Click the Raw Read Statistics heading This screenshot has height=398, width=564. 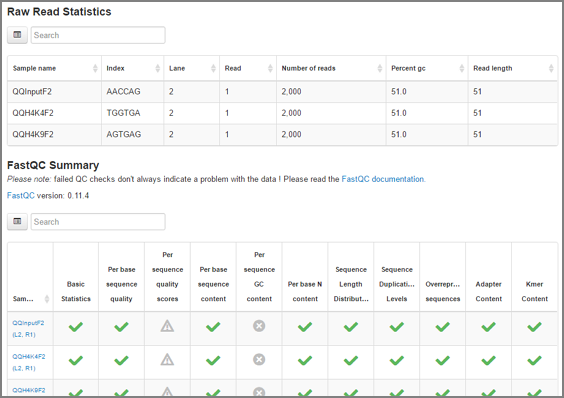[59, 12]
